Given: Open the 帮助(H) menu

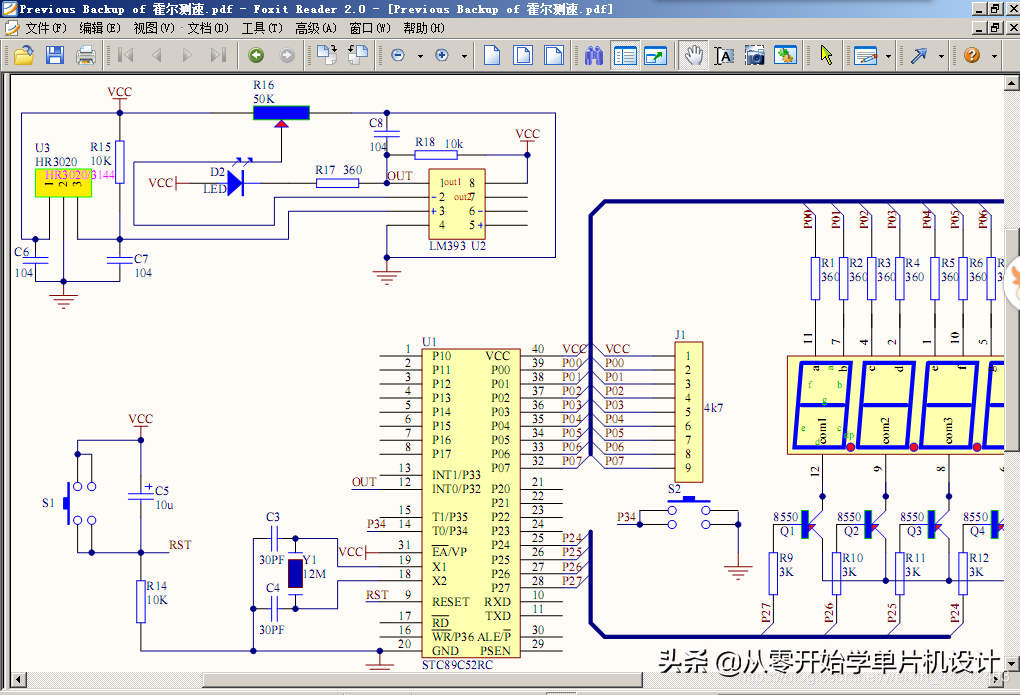Looking at the screenshot, I should tap(422, 28).
